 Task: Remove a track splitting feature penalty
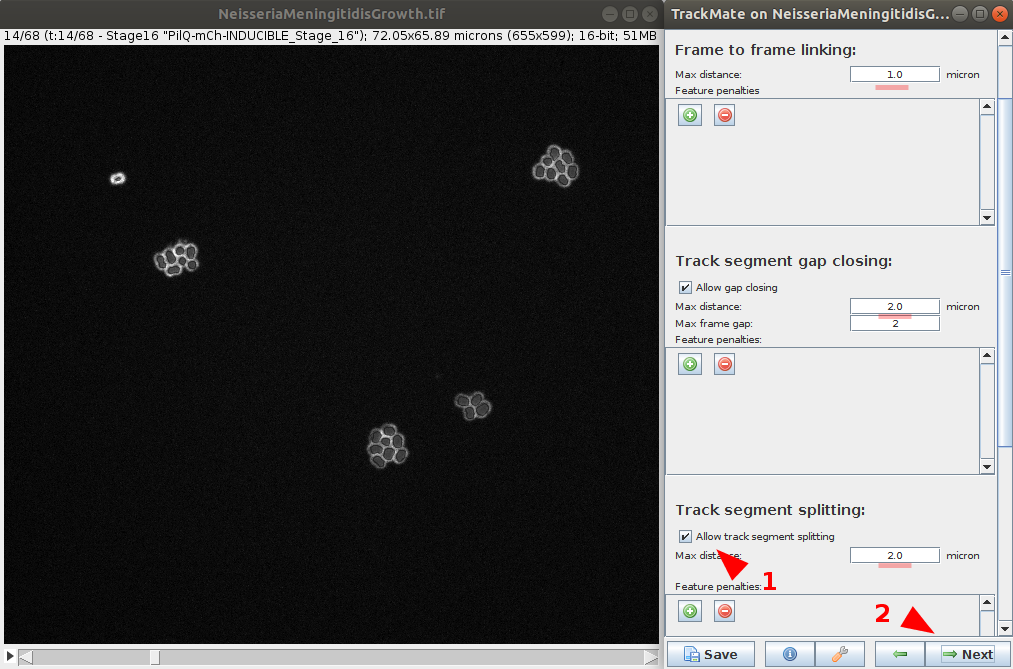tap(725, 611)
